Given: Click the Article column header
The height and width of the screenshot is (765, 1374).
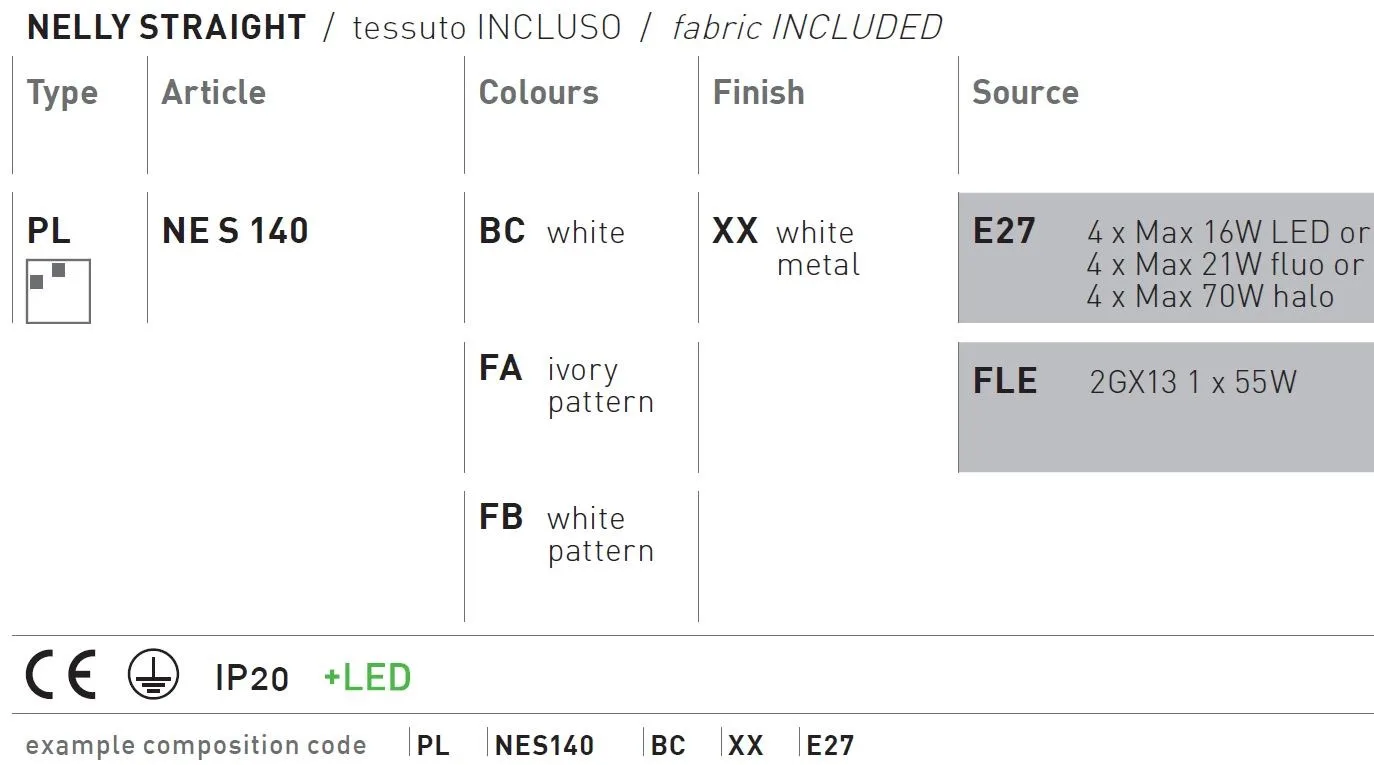Looking at the screenshot, I should pos(214,92).
